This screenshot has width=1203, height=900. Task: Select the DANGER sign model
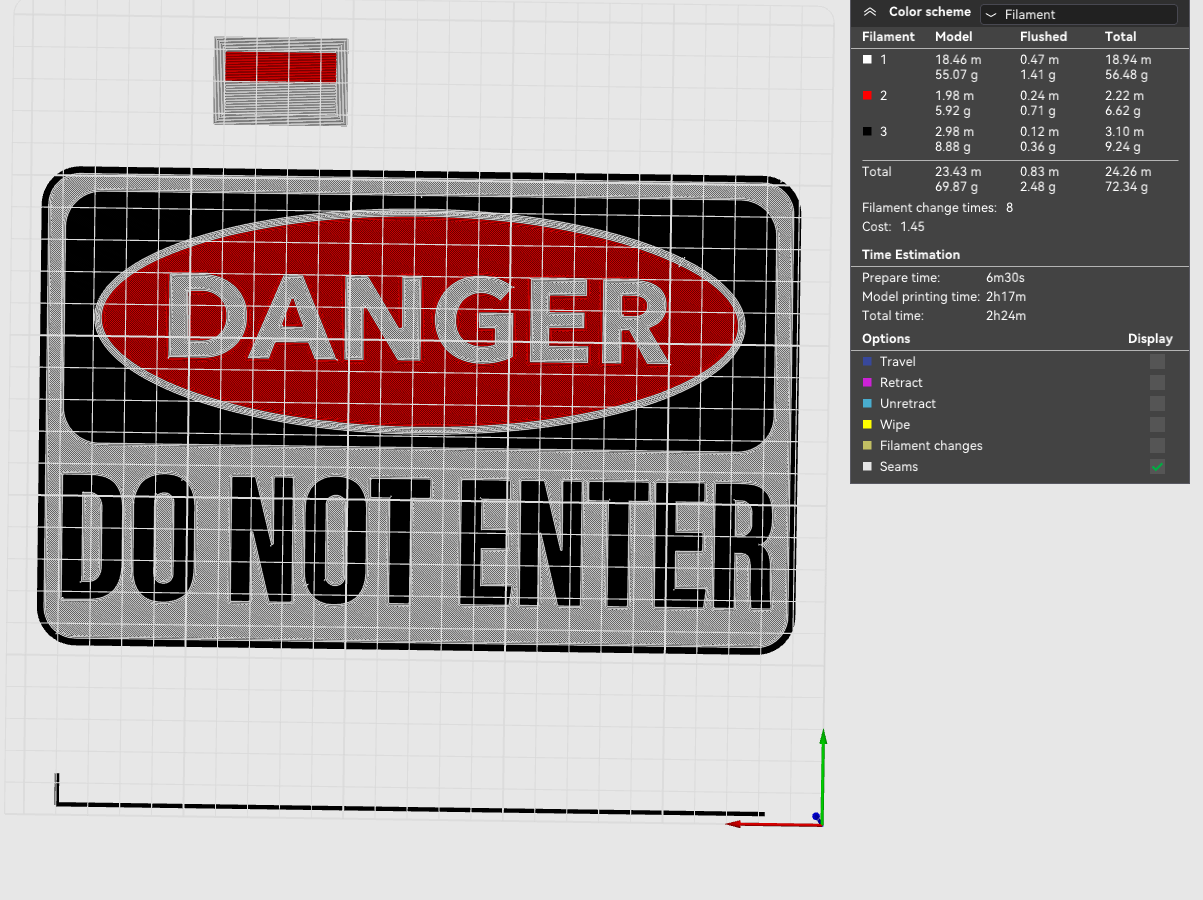420,410
